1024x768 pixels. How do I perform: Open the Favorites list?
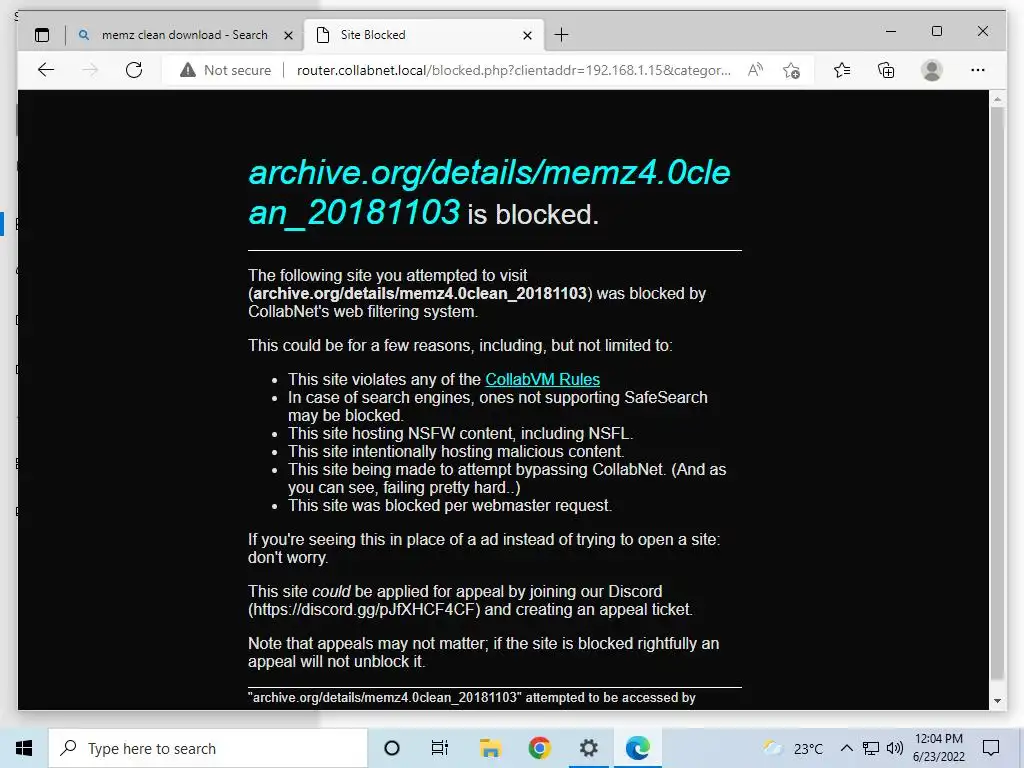pos(842,70)
